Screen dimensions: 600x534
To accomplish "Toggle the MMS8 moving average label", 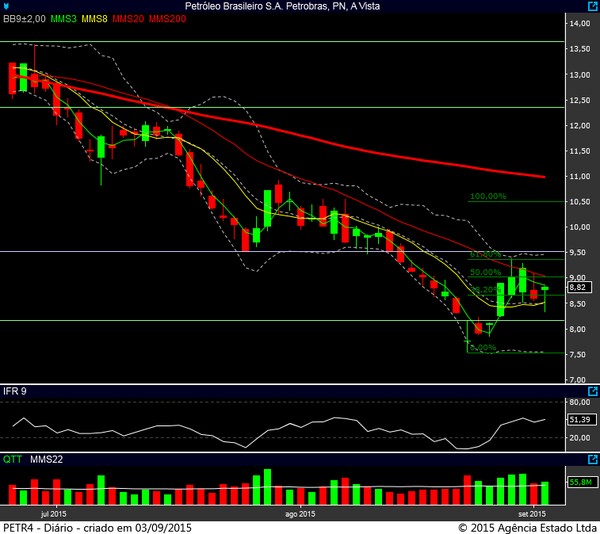I will click(x=95, y=19).
